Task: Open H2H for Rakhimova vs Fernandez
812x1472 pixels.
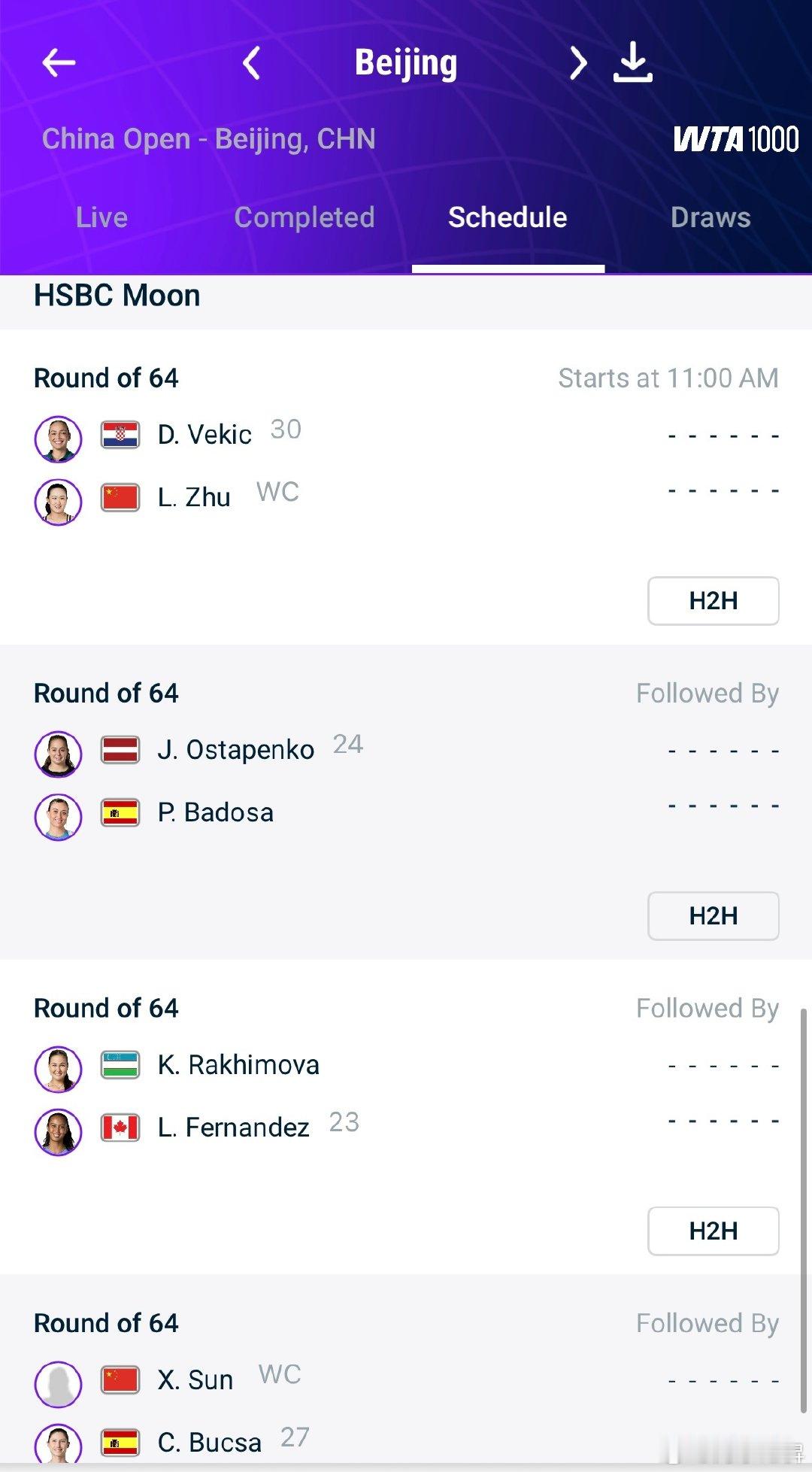Action: (714, 1231)
